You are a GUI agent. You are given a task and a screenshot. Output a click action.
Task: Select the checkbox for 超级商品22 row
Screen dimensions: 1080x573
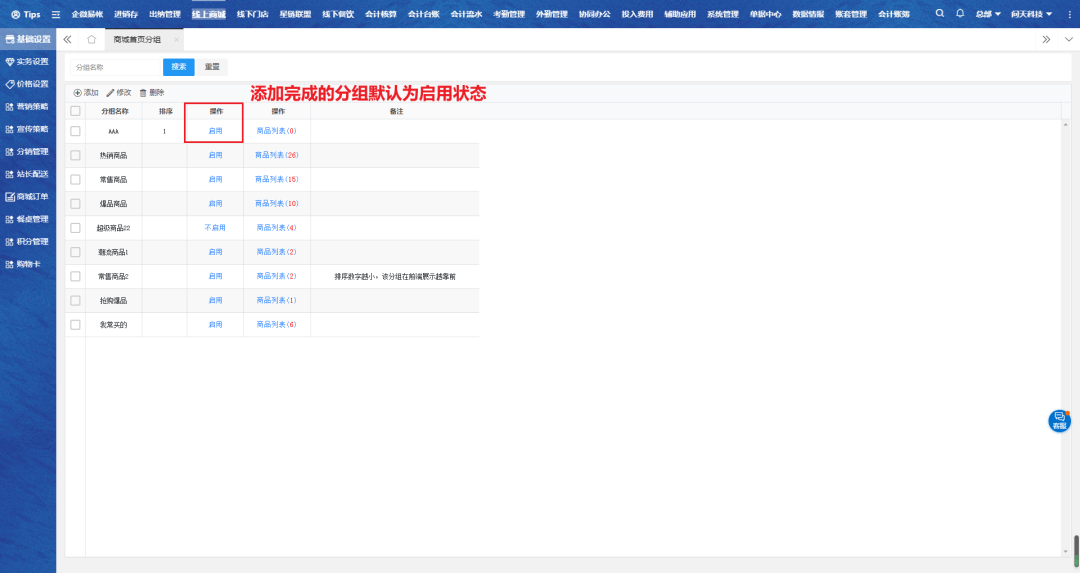click(75, 228)
